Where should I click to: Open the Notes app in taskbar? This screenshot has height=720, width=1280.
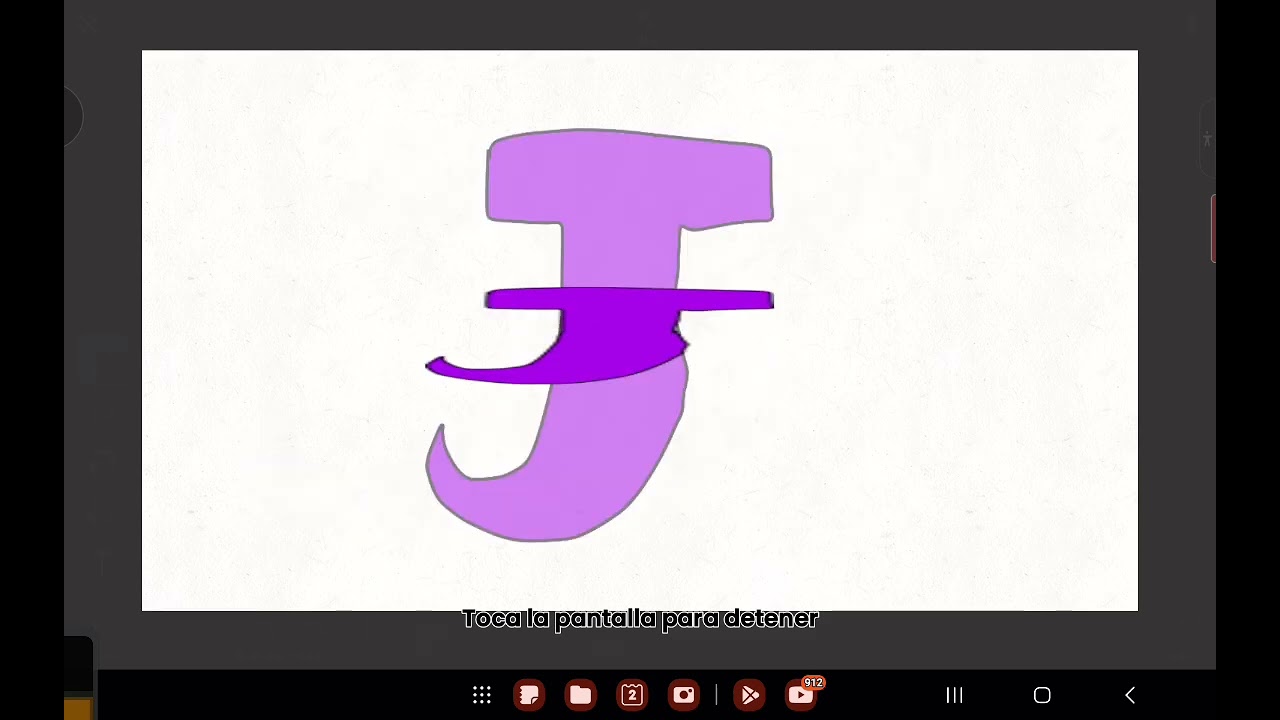530,695
